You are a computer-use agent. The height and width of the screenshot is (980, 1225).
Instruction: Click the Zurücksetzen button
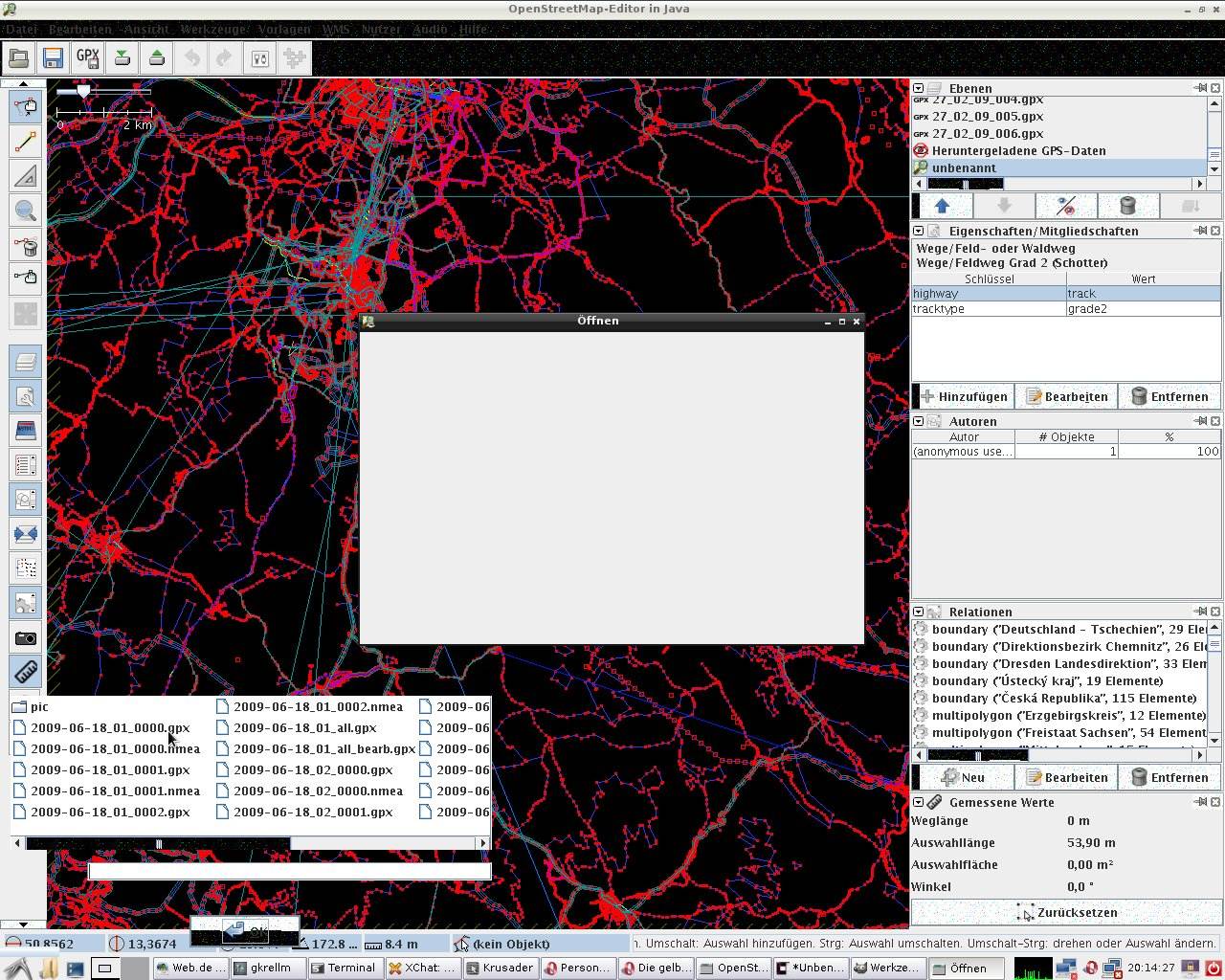pyautogui.click(x=1066, y=912)
